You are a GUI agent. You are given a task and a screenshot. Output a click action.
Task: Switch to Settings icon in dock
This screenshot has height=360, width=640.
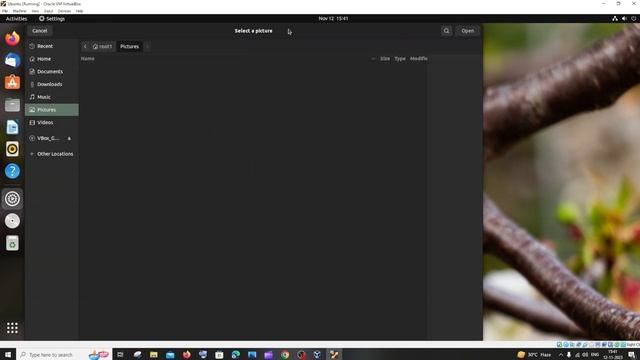(12, 199)
